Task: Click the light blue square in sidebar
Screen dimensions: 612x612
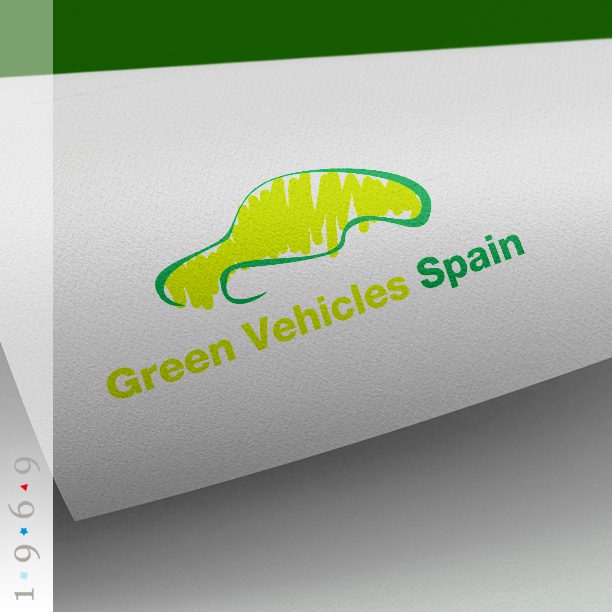Action: point(25,575)
